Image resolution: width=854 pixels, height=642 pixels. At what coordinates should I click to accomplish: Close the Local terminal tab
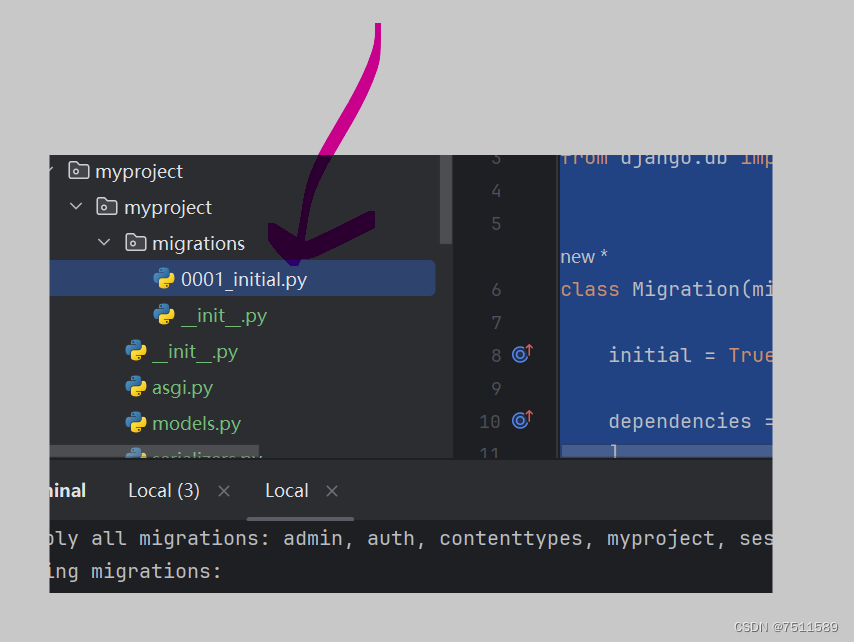331,491
